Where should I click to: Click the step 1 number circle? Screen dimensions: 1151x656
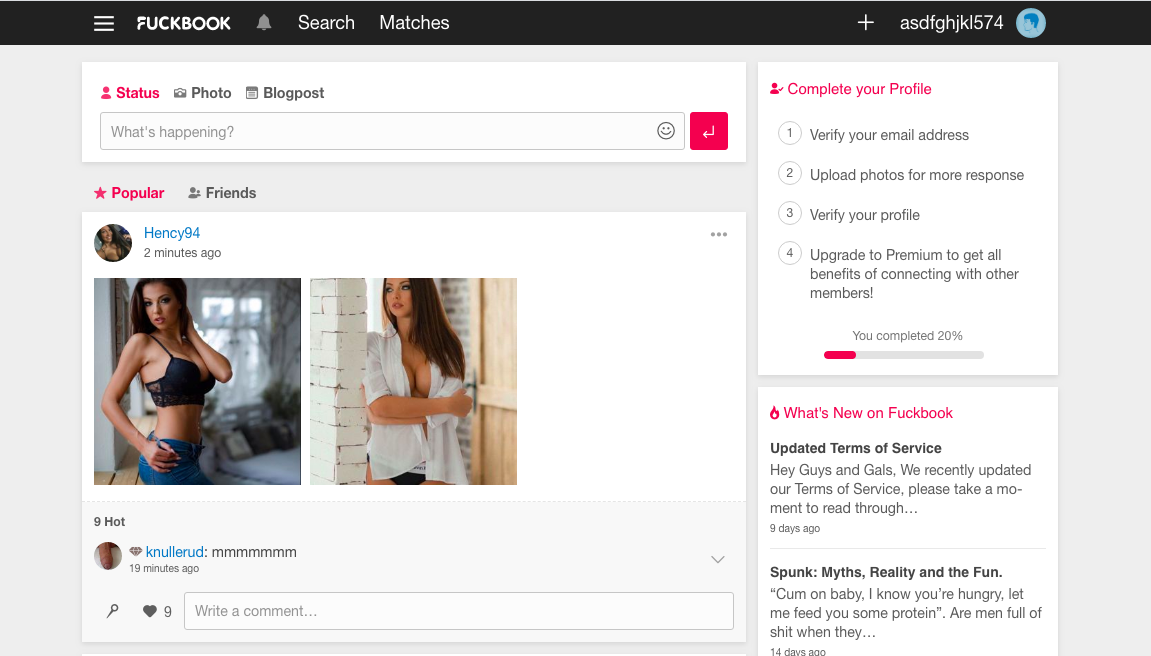790,133
